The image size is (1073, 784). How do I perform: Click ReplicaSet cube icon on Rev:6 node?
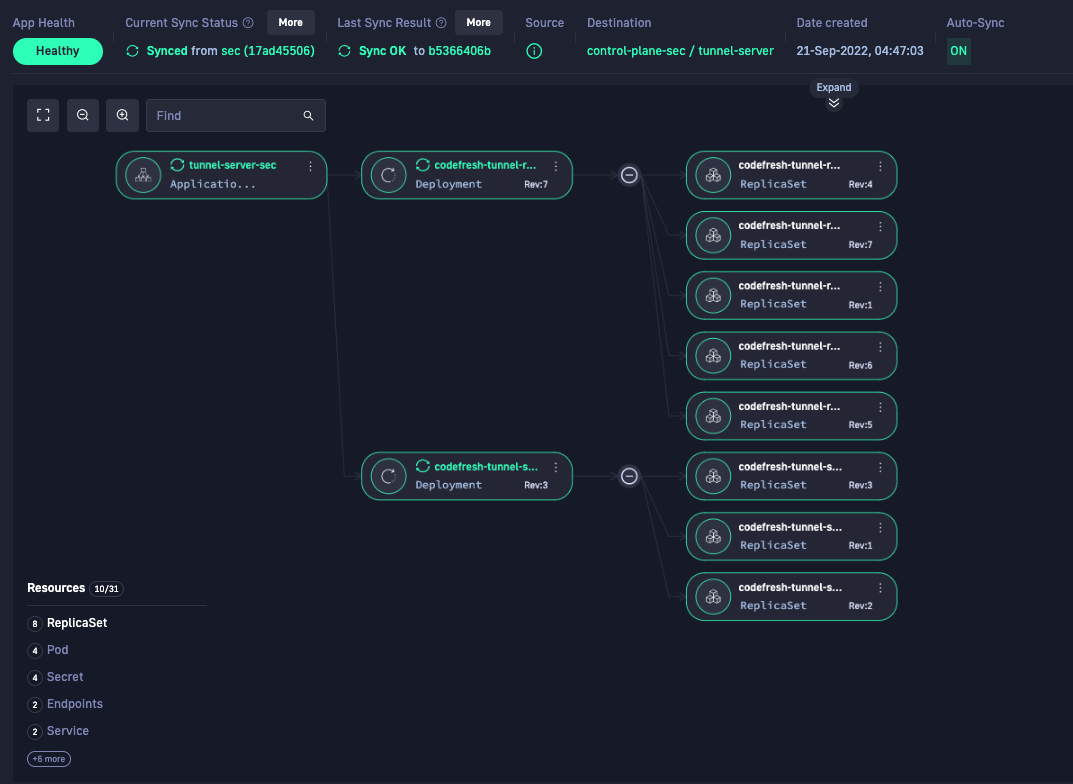(x=713, y=356)
